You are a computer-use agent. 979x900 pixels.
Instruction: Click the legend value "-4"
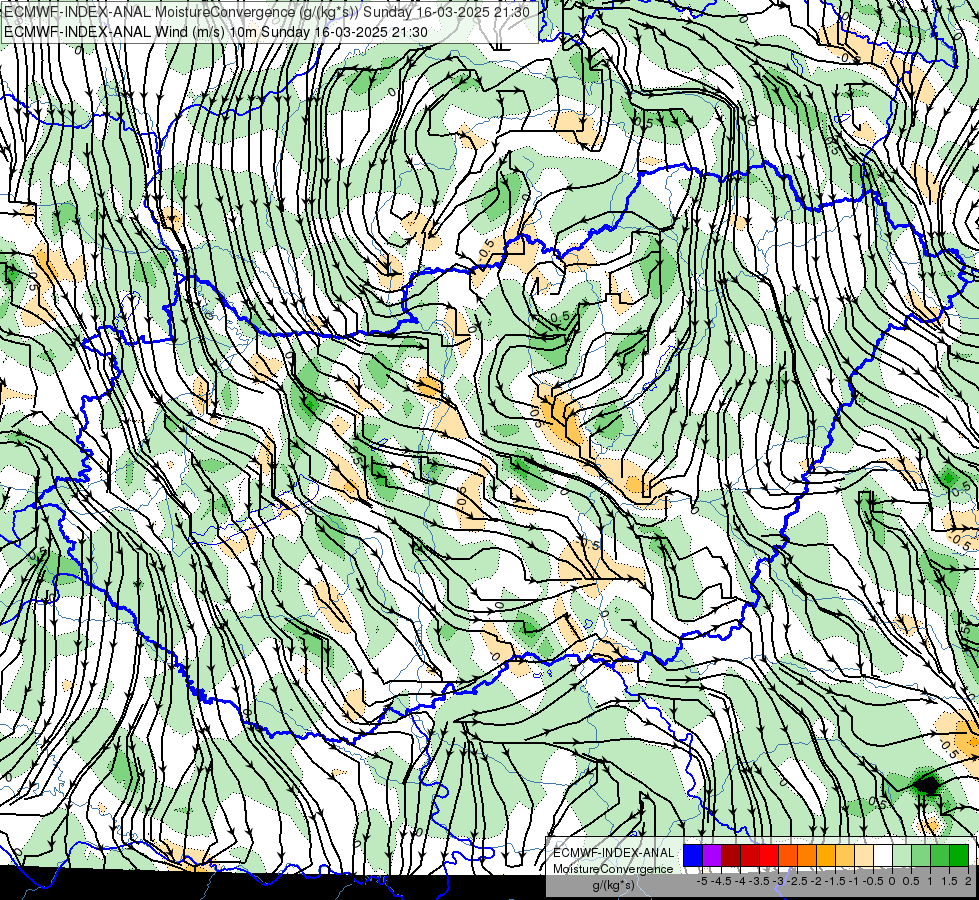740,881
